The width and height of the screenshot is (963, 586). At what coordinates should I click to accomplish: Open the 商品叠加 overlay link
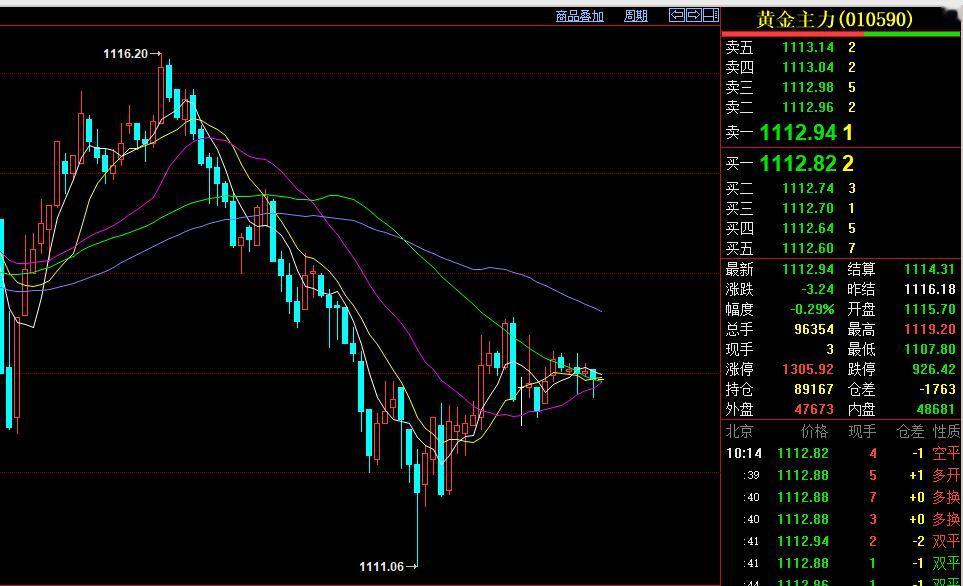tap(579, 16)
